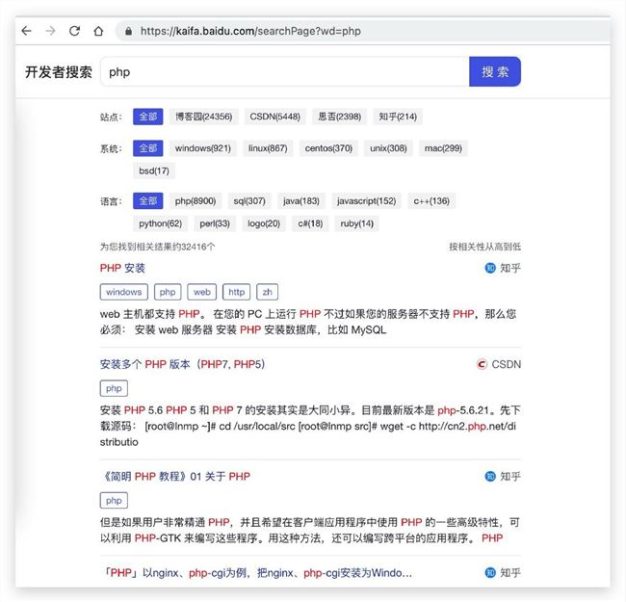Filter by language javascript(152)
The width and height of the screenshot is (626, 602).
[x=366, y=201]
